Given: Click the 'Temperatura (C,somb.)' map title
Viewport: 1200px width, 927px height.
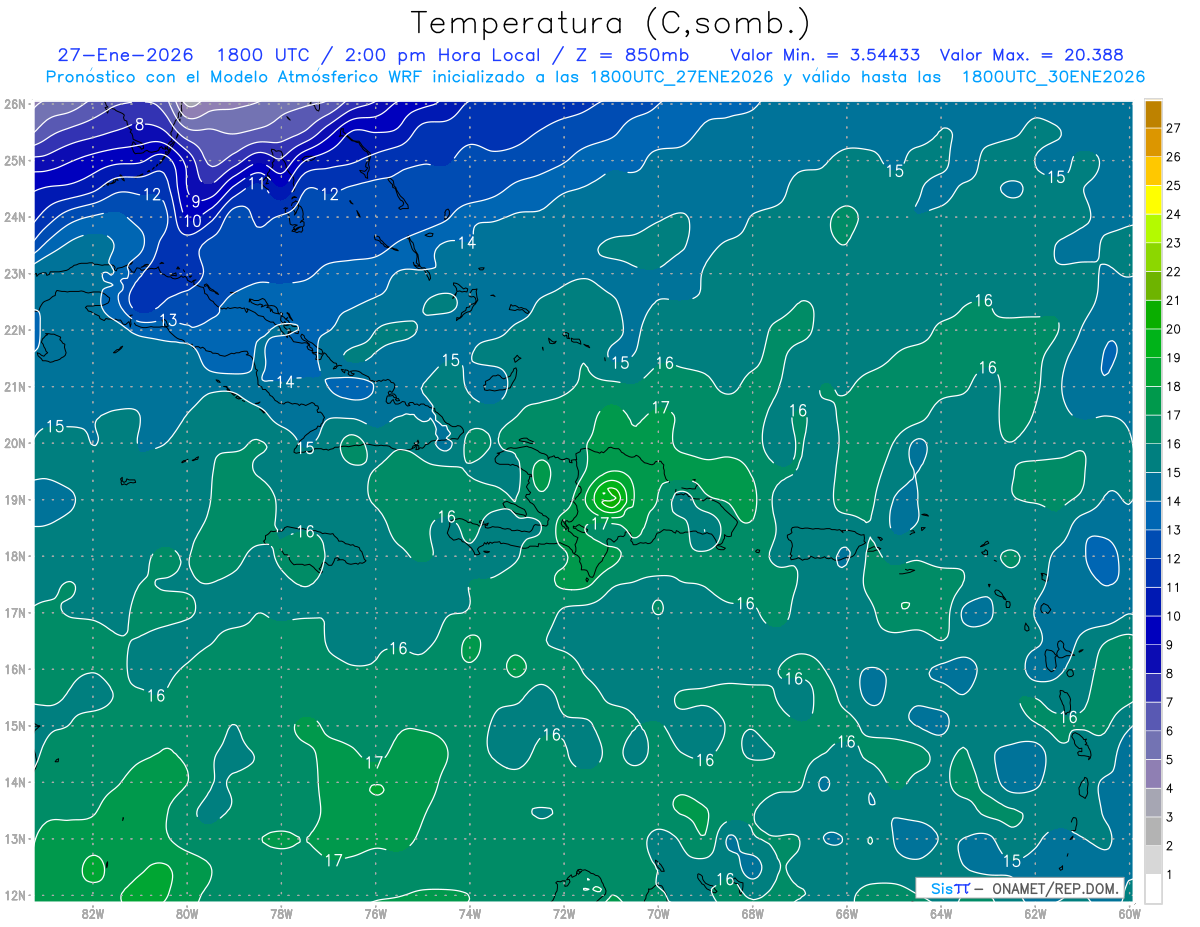Looking at the screenshot, I should (611, 23).
